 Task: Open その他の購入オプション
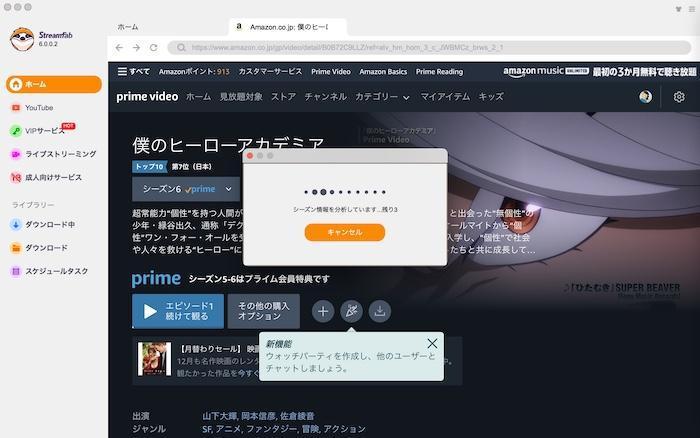(x=263, y=311)
